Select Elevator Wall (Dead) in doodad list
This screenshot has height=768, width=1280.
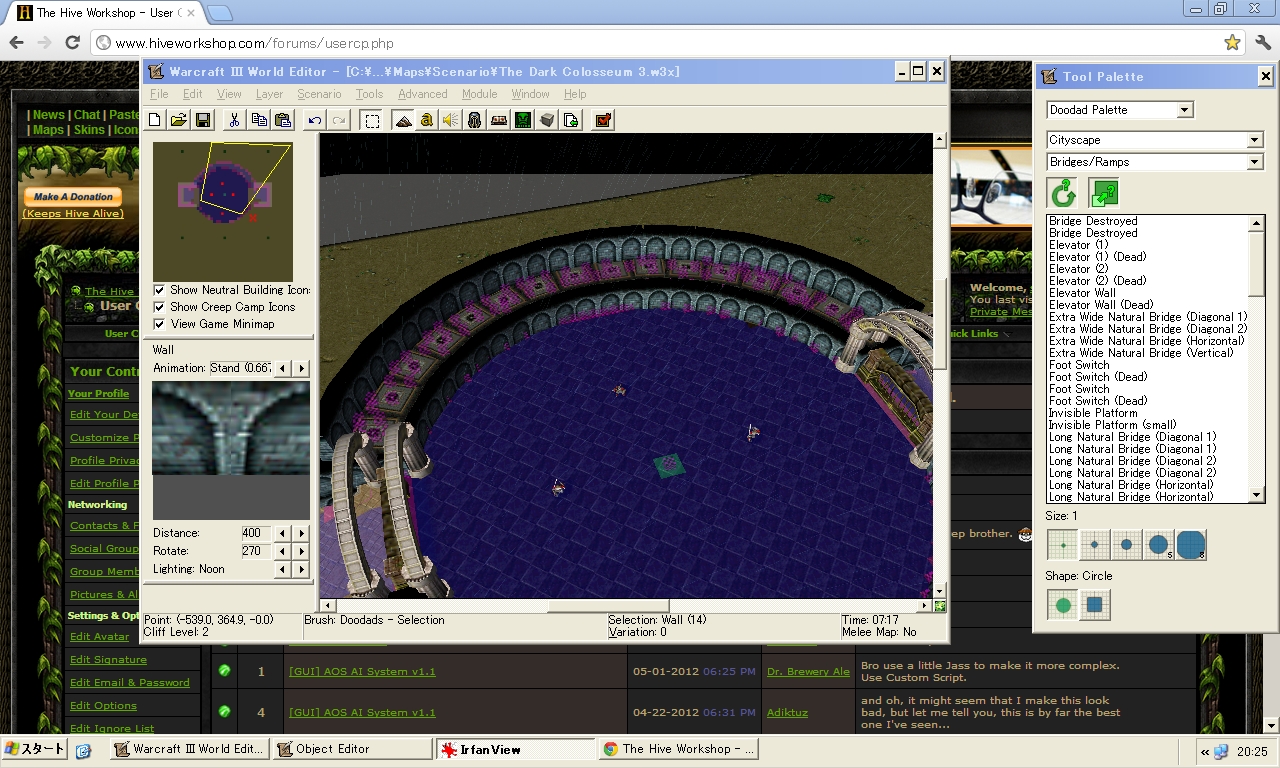pos(1100,305)
